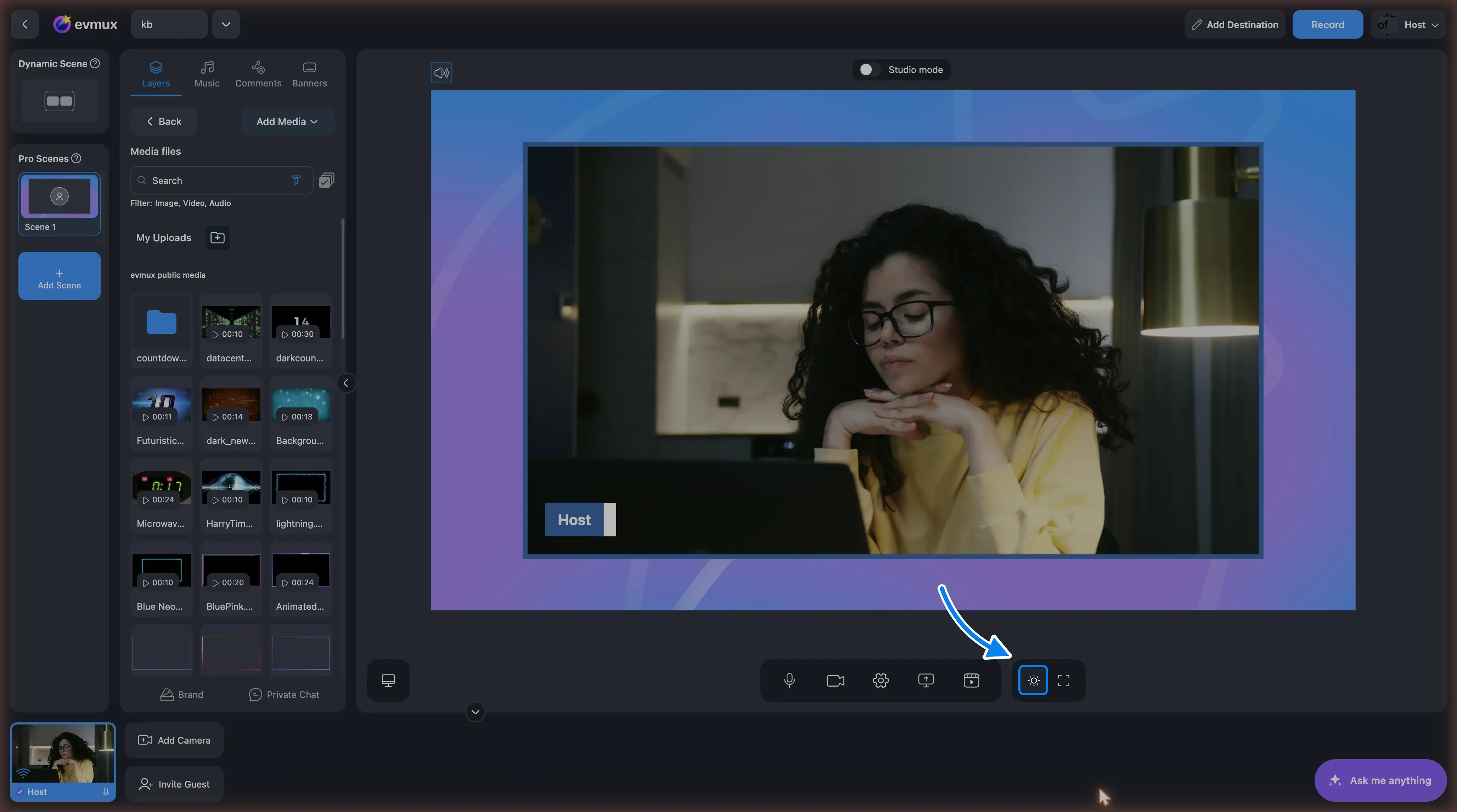Click the evmux logo
The image size is (1457, 812).
point(85,24)
